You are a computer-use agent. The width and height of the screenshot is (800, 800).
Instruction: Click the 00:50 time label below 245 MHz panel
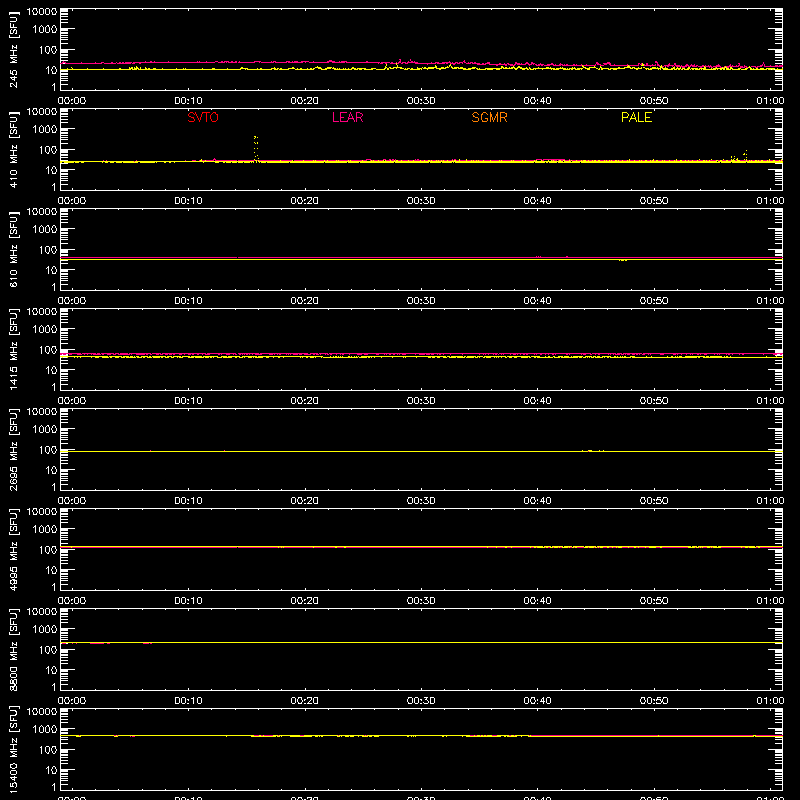click(x=654, y=101)
